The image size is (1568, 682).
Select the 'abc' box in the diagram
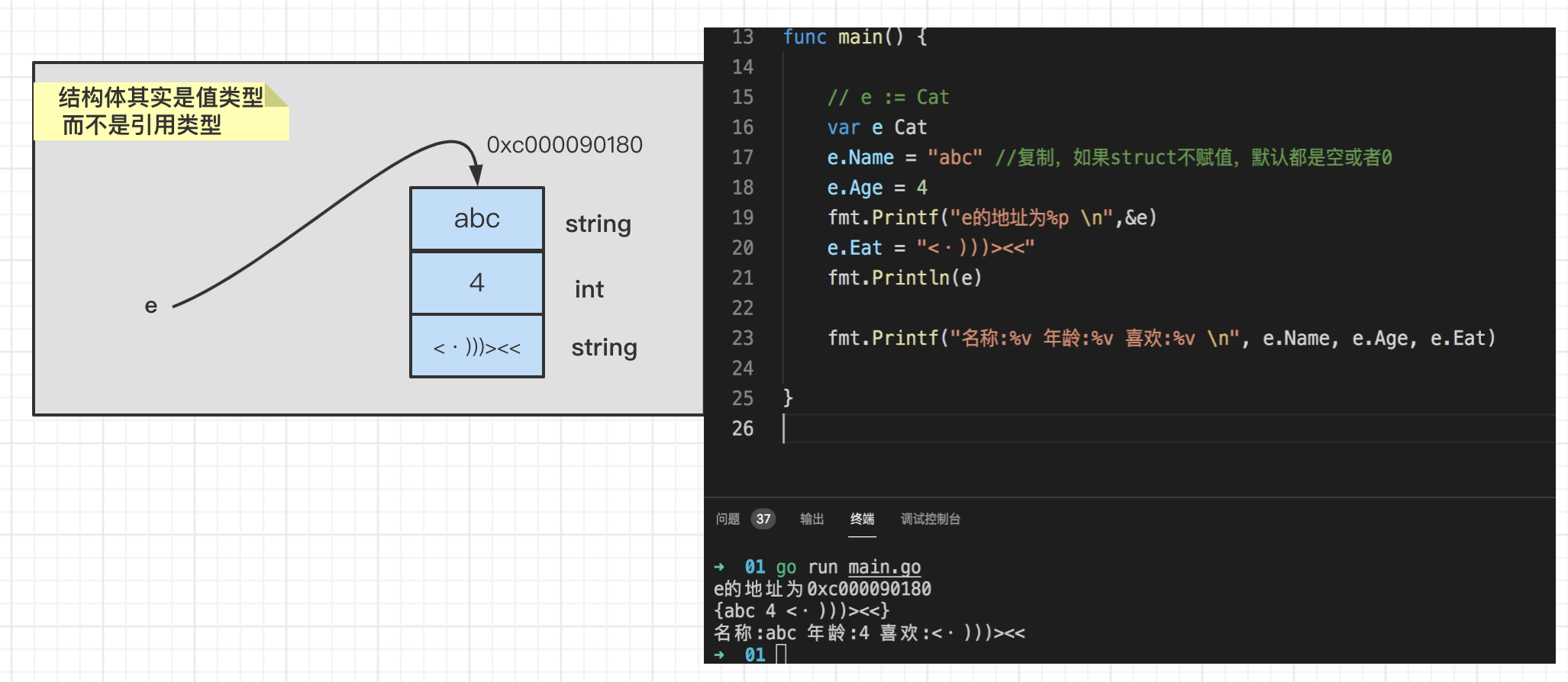(x=476, y=219)
